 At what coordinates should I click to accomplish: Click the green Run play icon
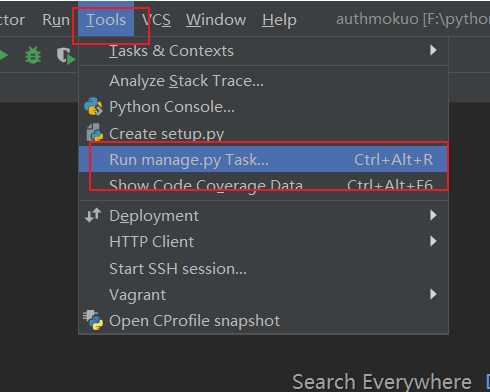coord(3,55)
